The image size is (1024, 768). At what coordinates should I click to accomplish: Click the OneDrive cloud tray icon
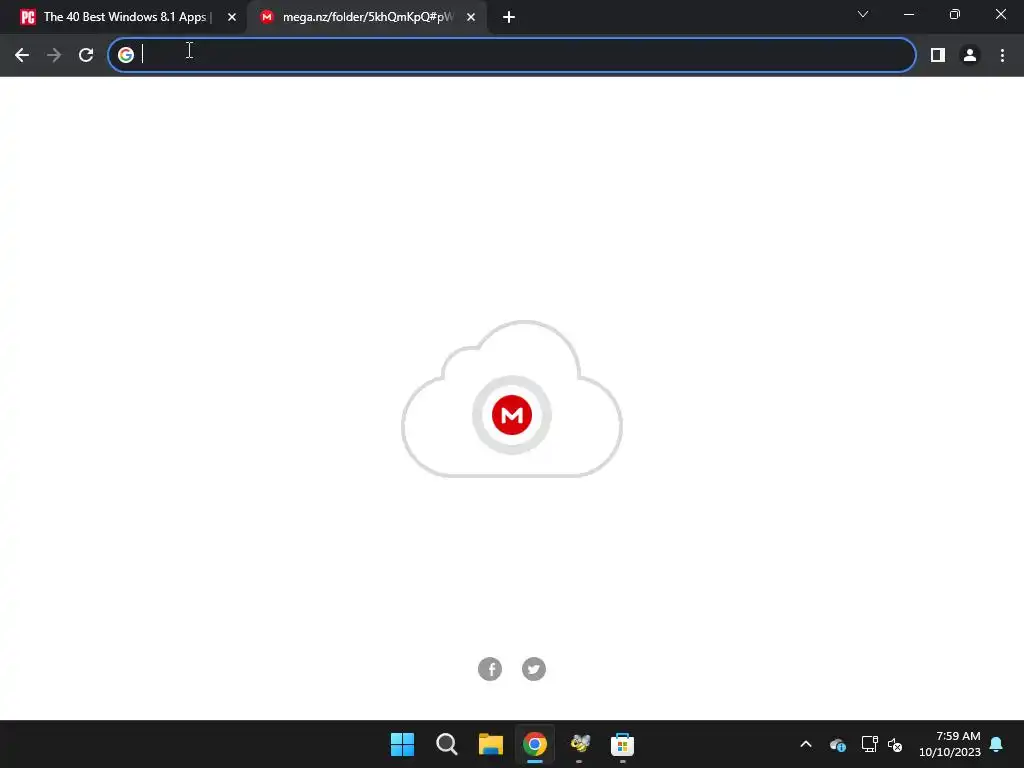click(837, 744)
